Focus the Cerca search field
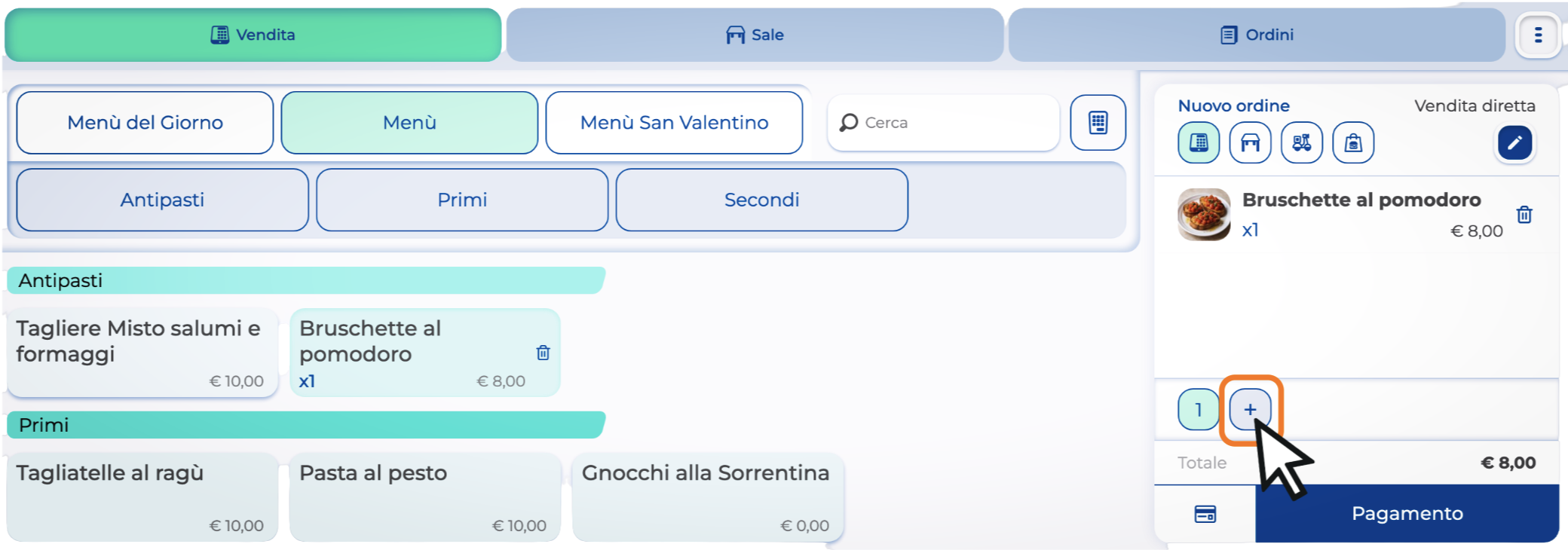1568x550 pixels. click(950, 123)
